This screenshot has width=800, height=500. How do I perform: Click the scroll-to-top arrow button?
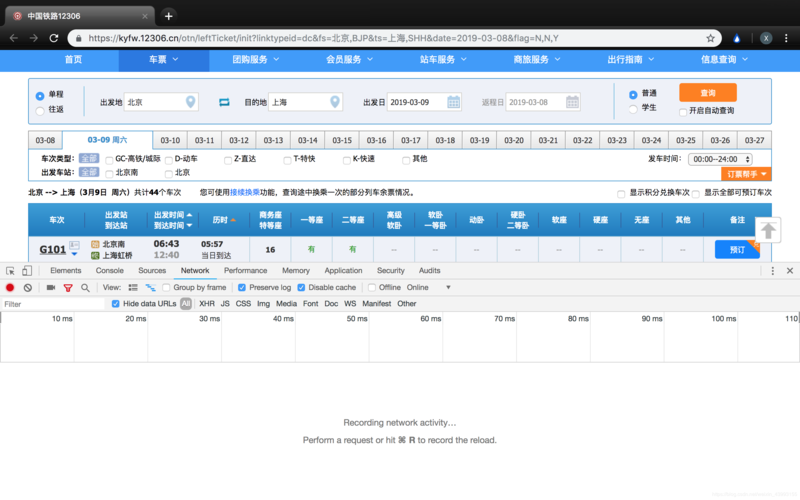coord(768,230)
